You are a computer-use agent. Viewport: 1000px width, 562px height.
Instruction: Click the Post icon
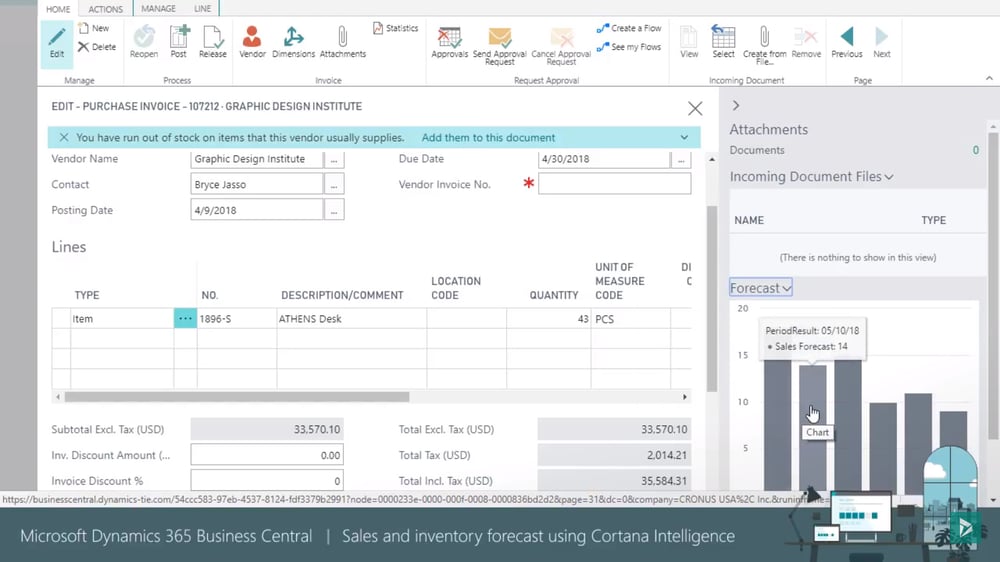(x=179, y=36)
